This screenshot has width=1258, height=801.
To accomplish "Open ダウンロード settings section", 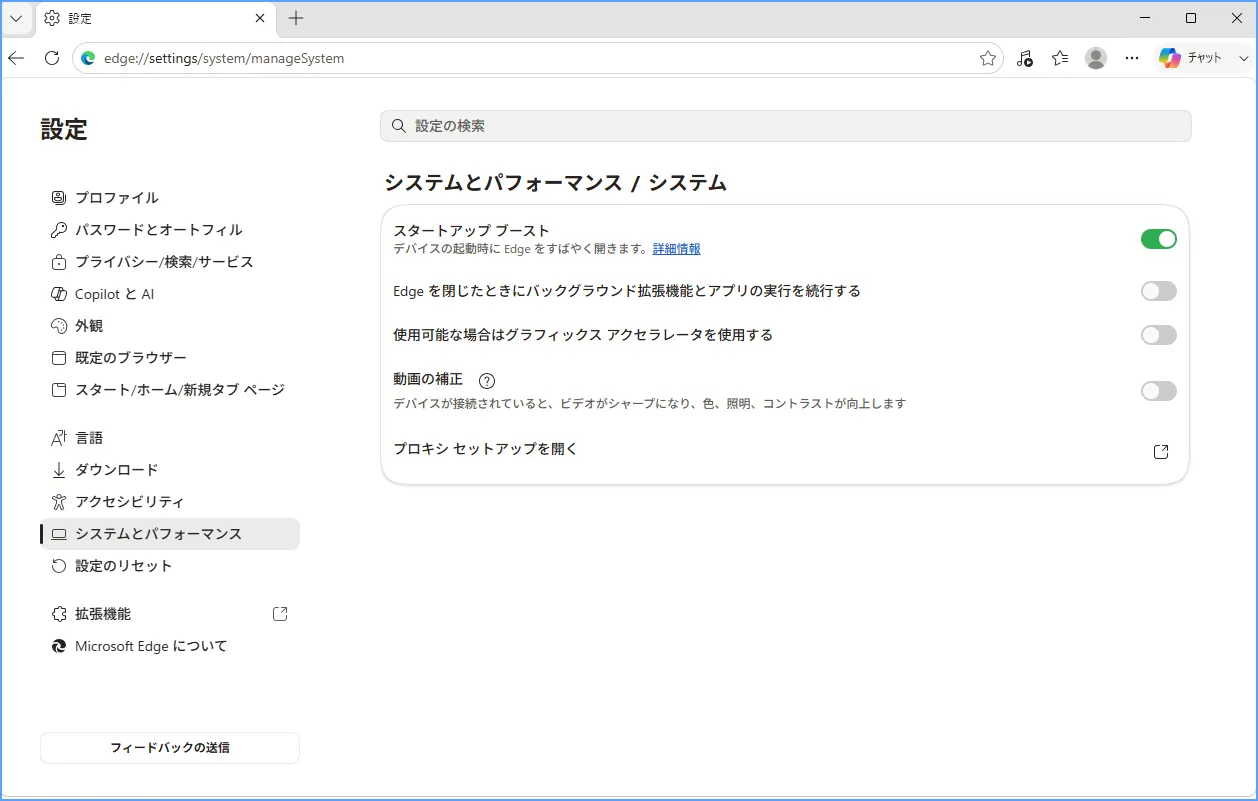I will click(x=170, y=470).
